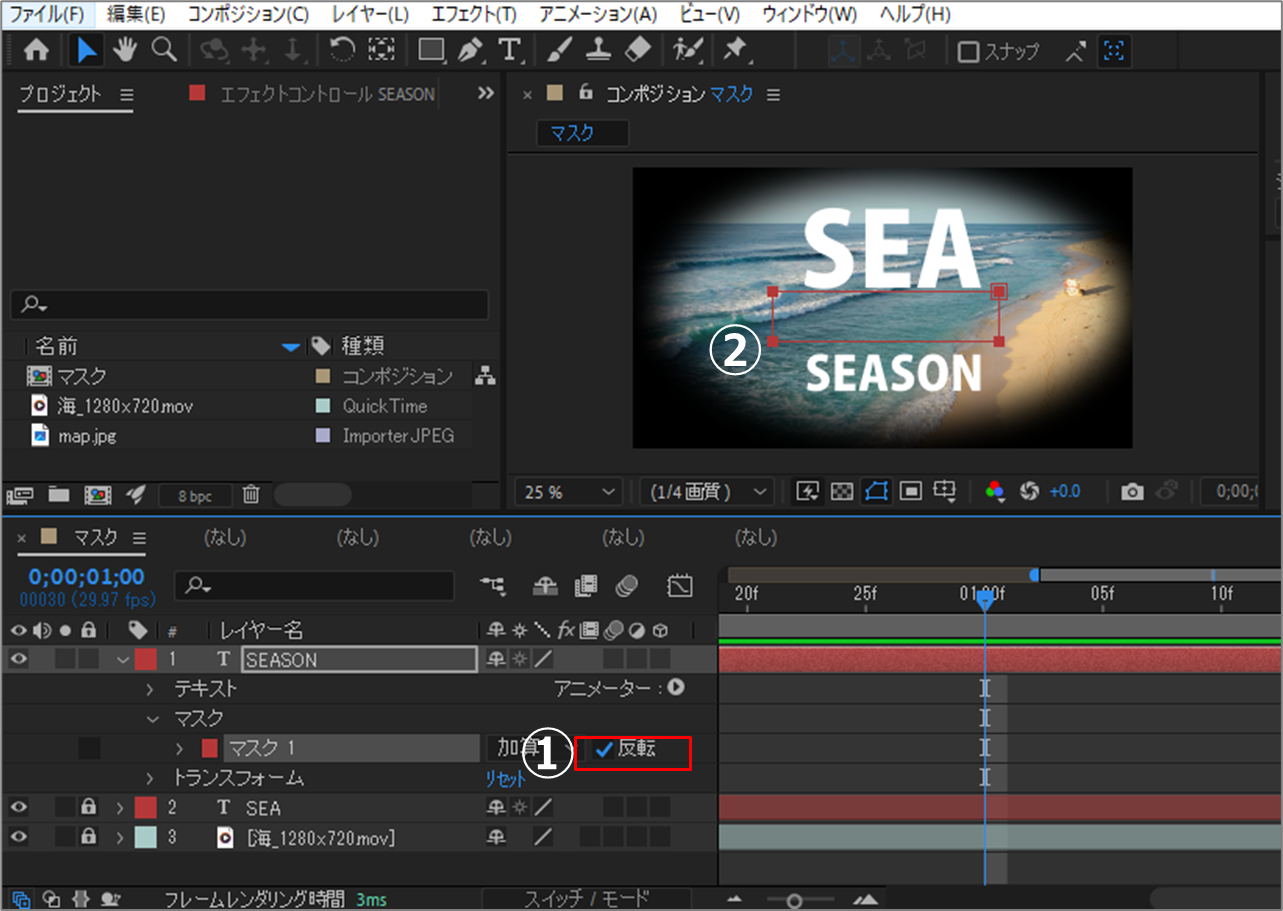Image resolution: width=1283 pixels, height=911 pixels.
Task: Open the 25% magnification dropdown
Action: coord(568,491)
